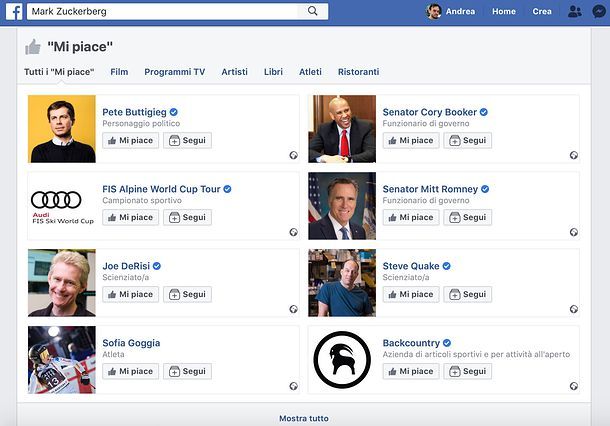Click the globe privacy icon on Sofia Goggia card

[x=293, y=386]
